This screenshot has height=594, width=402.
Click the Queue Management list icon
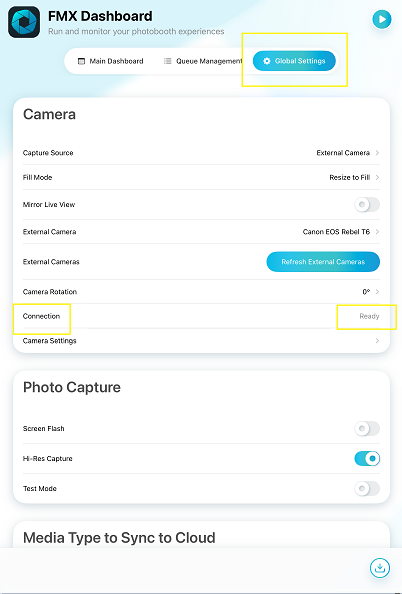coord(167,61)
